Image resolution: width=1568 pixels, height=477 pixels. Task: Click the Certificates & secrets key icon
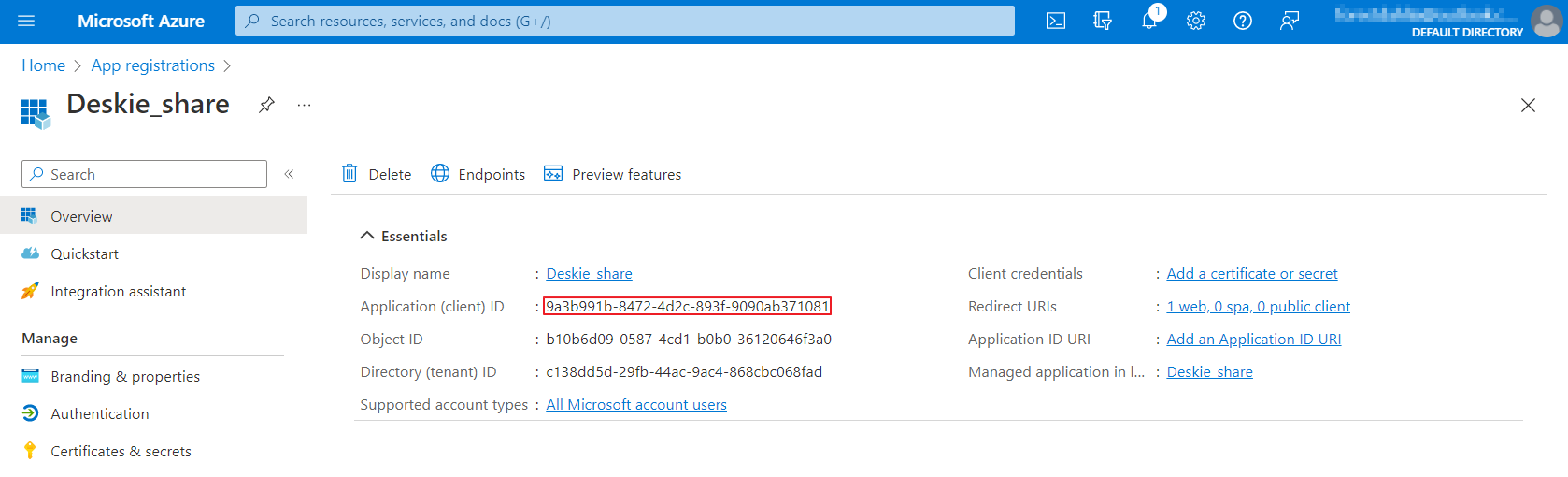(30, 451)
